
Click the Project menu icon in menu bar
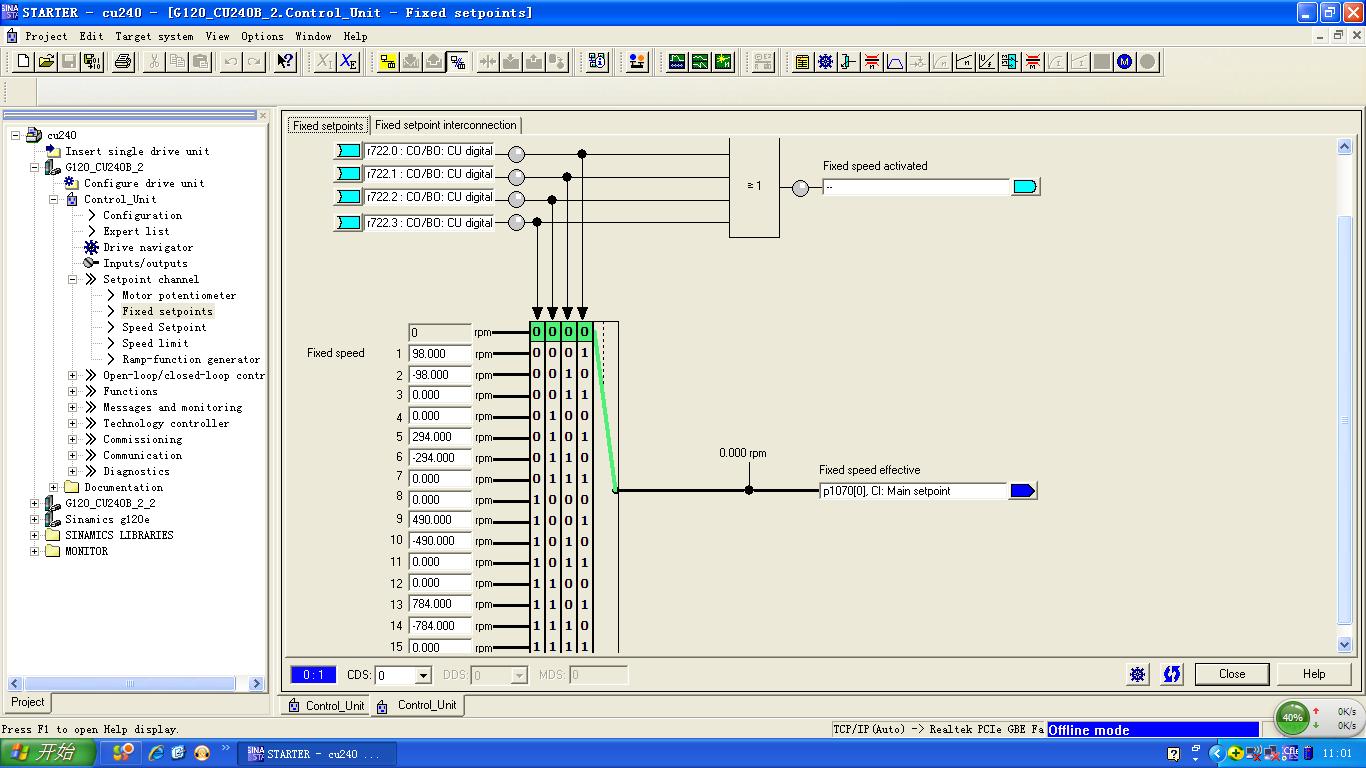pos(12,36)
